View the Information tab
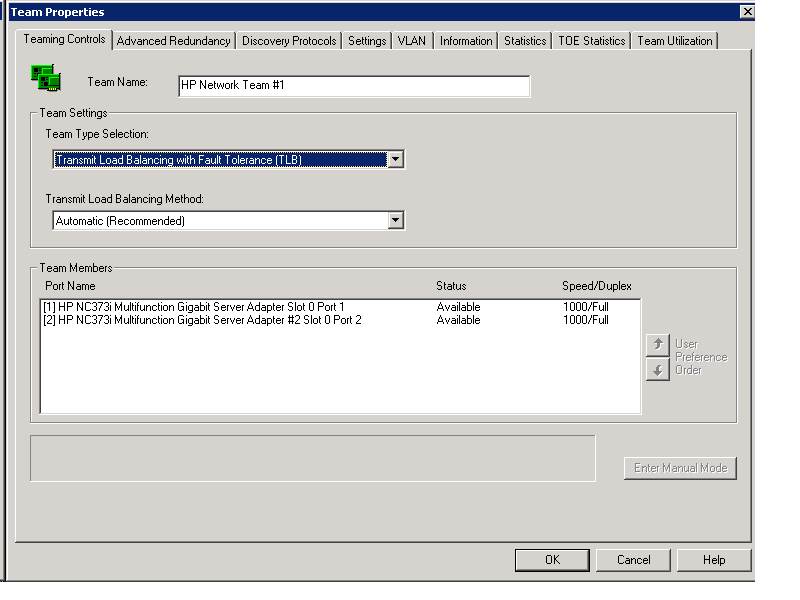 click(x=466, y=41)
